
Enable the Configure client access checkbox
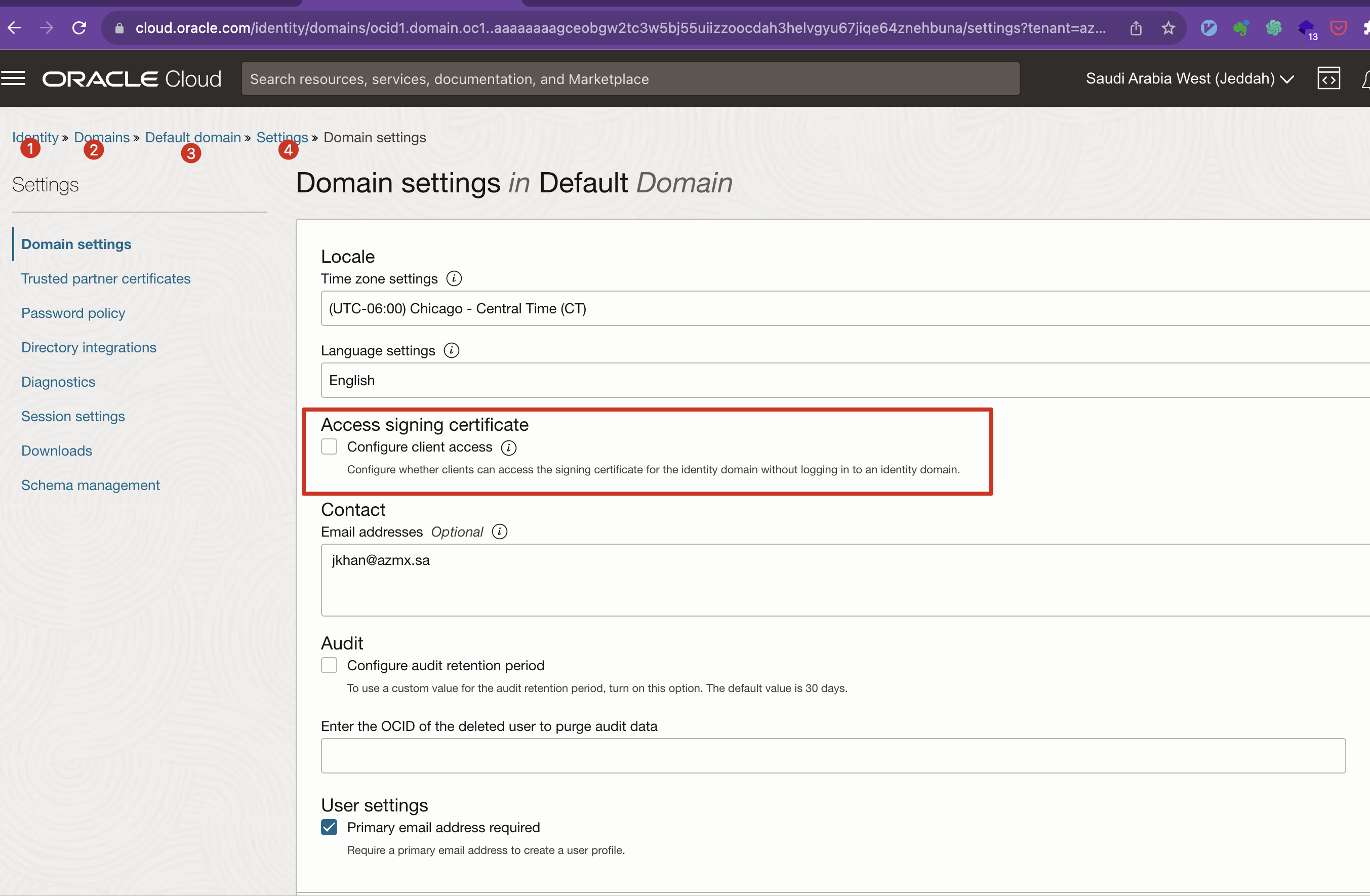tap(329, 447)
